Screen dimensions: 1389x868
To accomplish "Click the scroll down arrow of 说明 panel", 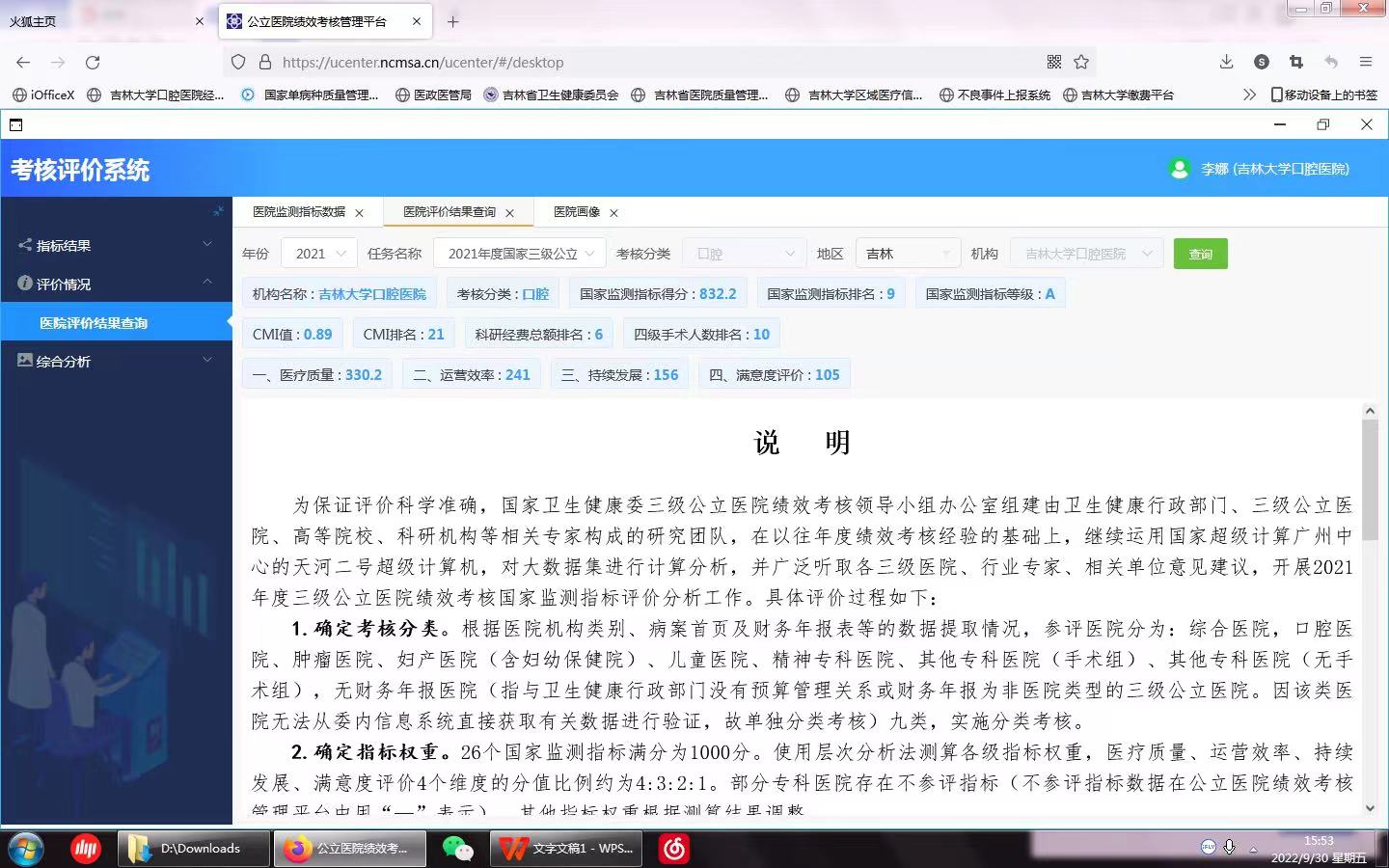I will [x=1370, y=808].
